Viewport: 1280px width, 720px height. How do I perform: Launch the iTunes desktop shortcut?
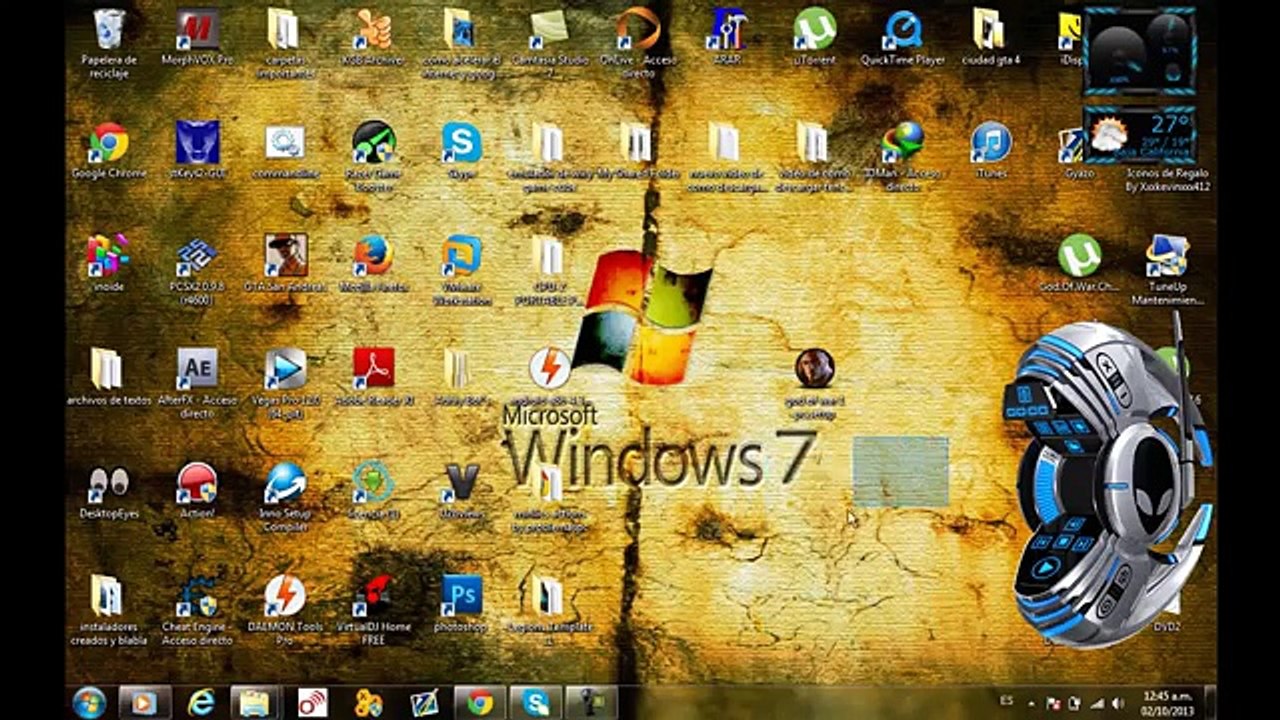tap(990, 143)
